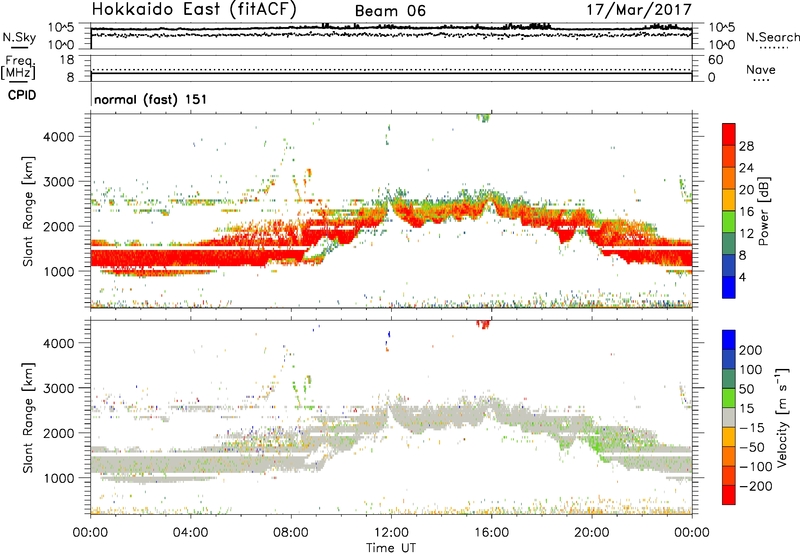Image resolution: width=800 pixels, height=554 pixels.
Task: Click the 'Slant Range [km]' label of velocity plot
Action: (x=28, y=417)
